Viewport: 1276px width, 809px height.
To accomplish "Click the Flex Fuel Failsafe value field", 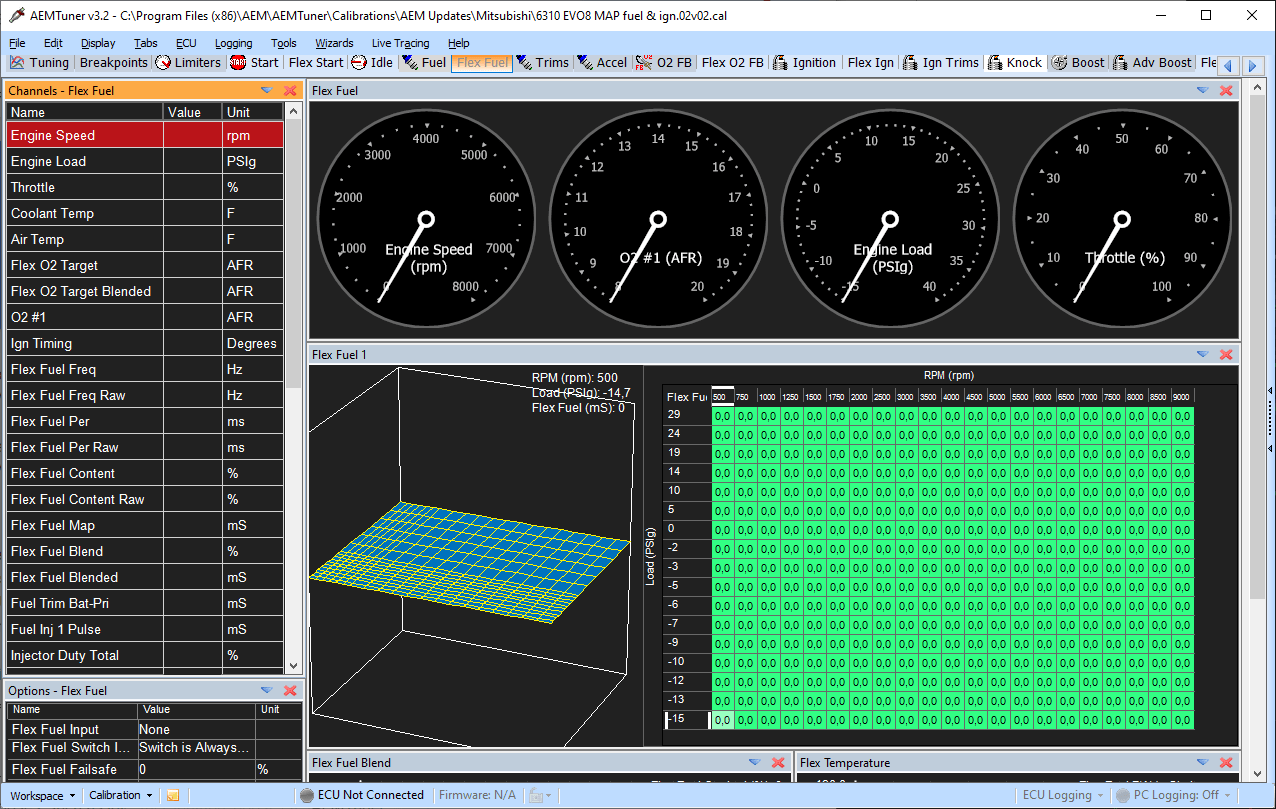I will [196, 769].
